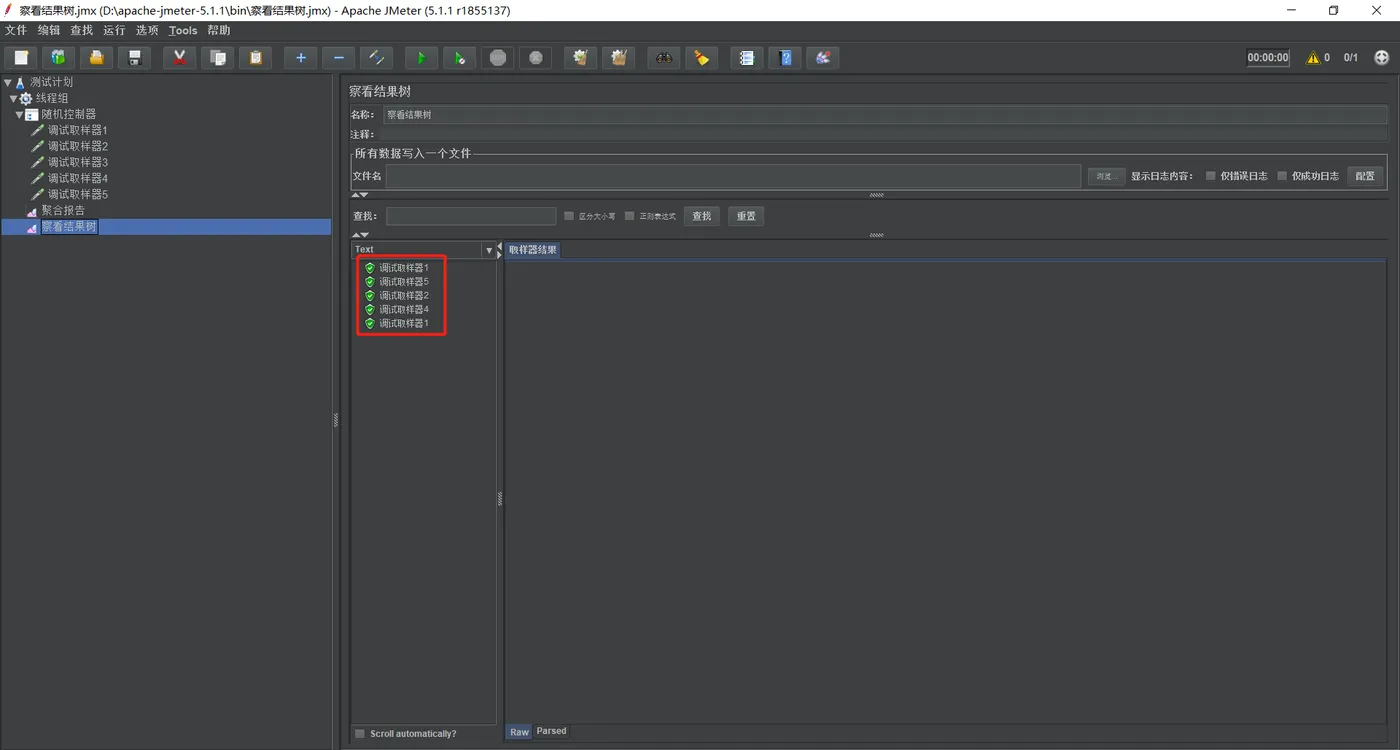Click the 配置 button
Image resolution: width=1400 pixels, height=750 pixels.
pos(1365,176)
